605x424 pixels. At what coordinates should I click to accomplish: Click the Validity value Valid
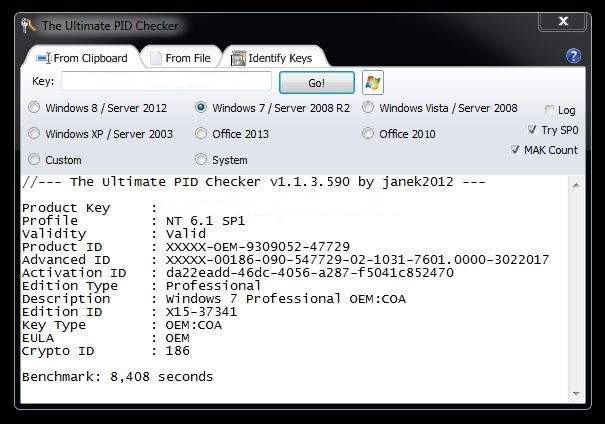point(186,234)
